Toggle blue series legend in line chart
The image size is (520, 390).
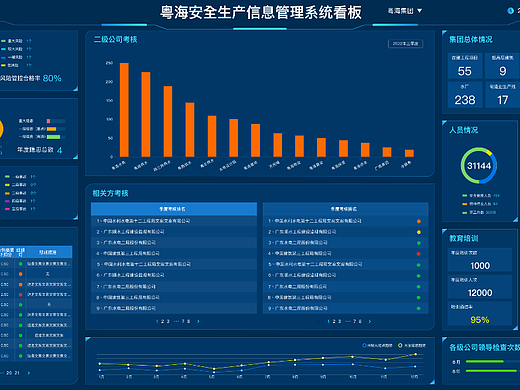(377, 345)
